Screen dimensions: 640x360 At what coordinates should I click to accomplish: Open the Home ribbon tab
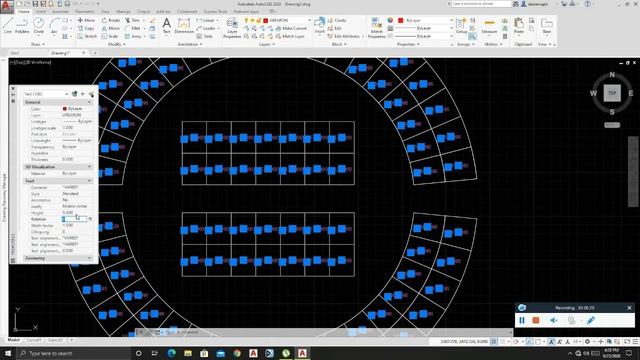point(24,12)
